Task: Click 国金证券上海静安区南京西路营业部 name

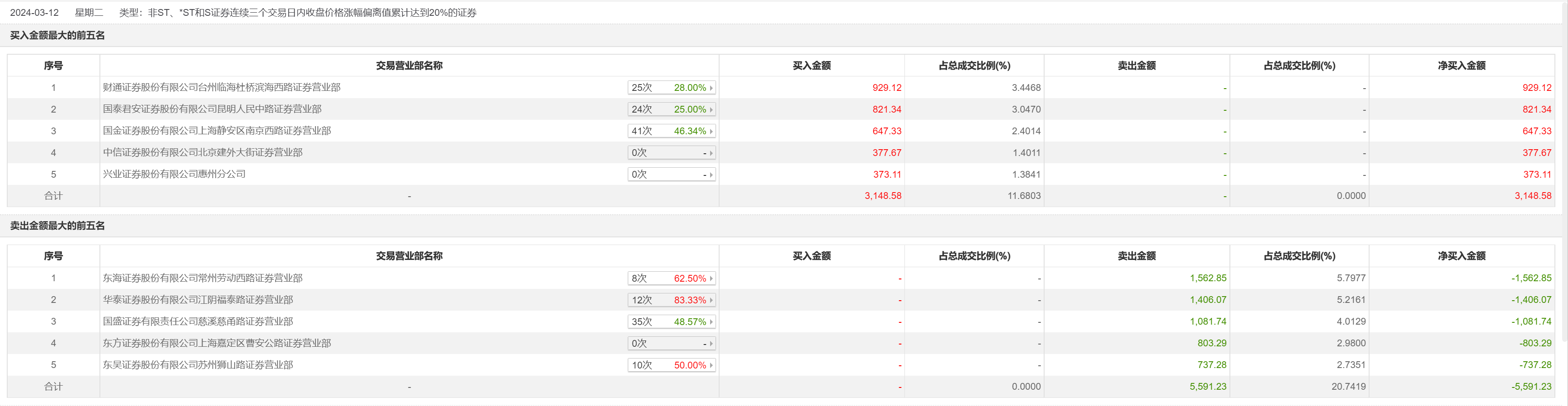Action: point(217,131)
